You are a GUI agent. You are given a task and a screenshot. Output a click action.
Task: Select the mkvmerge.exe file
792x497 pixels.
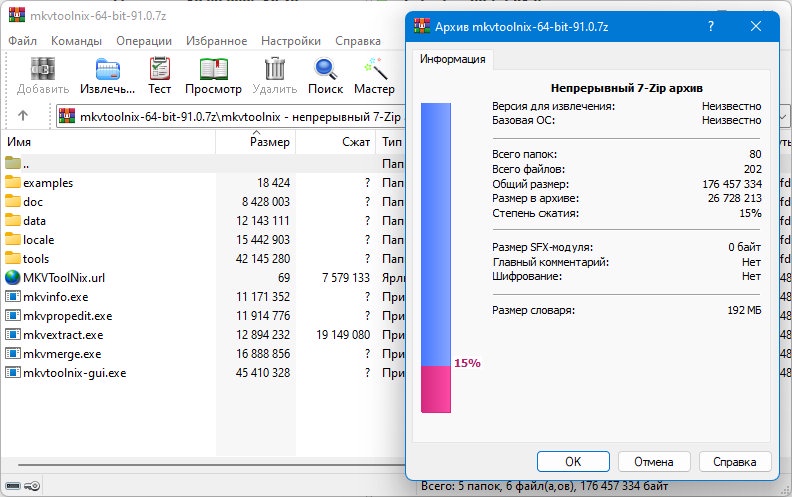pyautogui.click(x=62, y=354)
